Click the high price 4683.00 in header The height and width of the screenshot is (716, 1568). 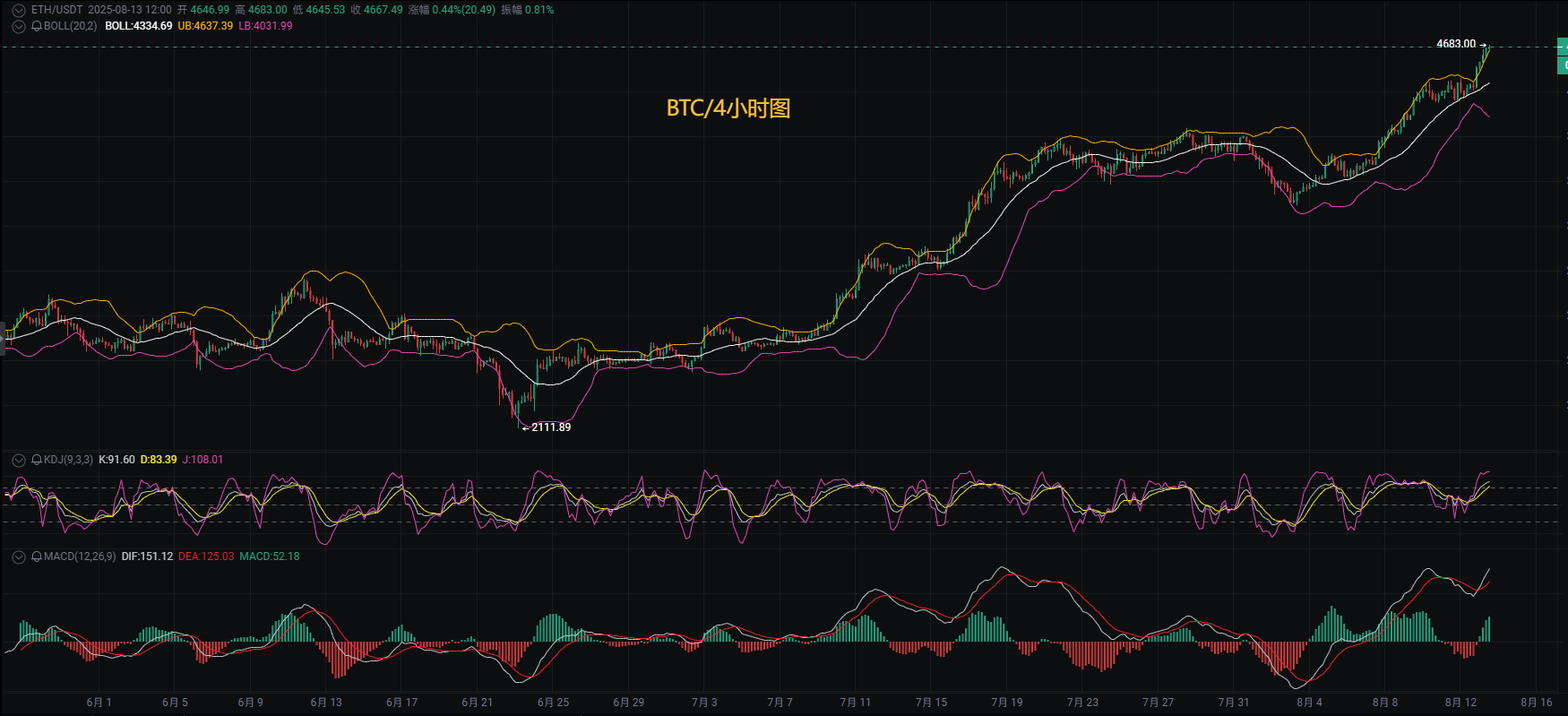tap(268, 10)
